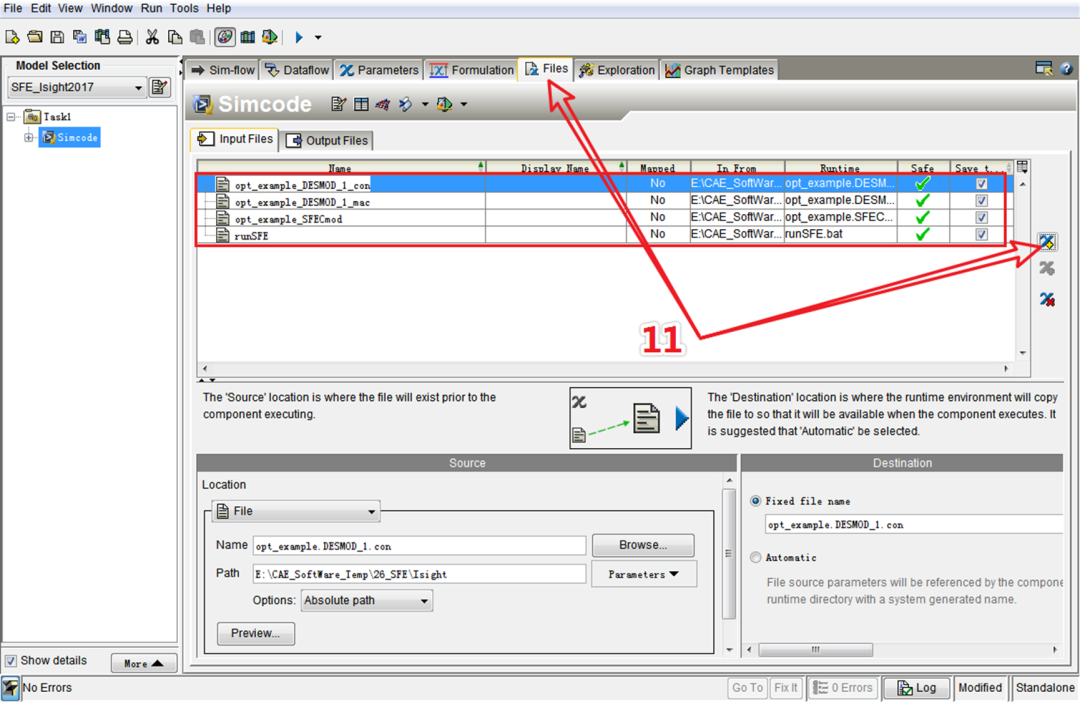Open the Model Selection SFE_Isight2017 dropdown
This screenshot has width=1080, height=702.
pos(138,87)
